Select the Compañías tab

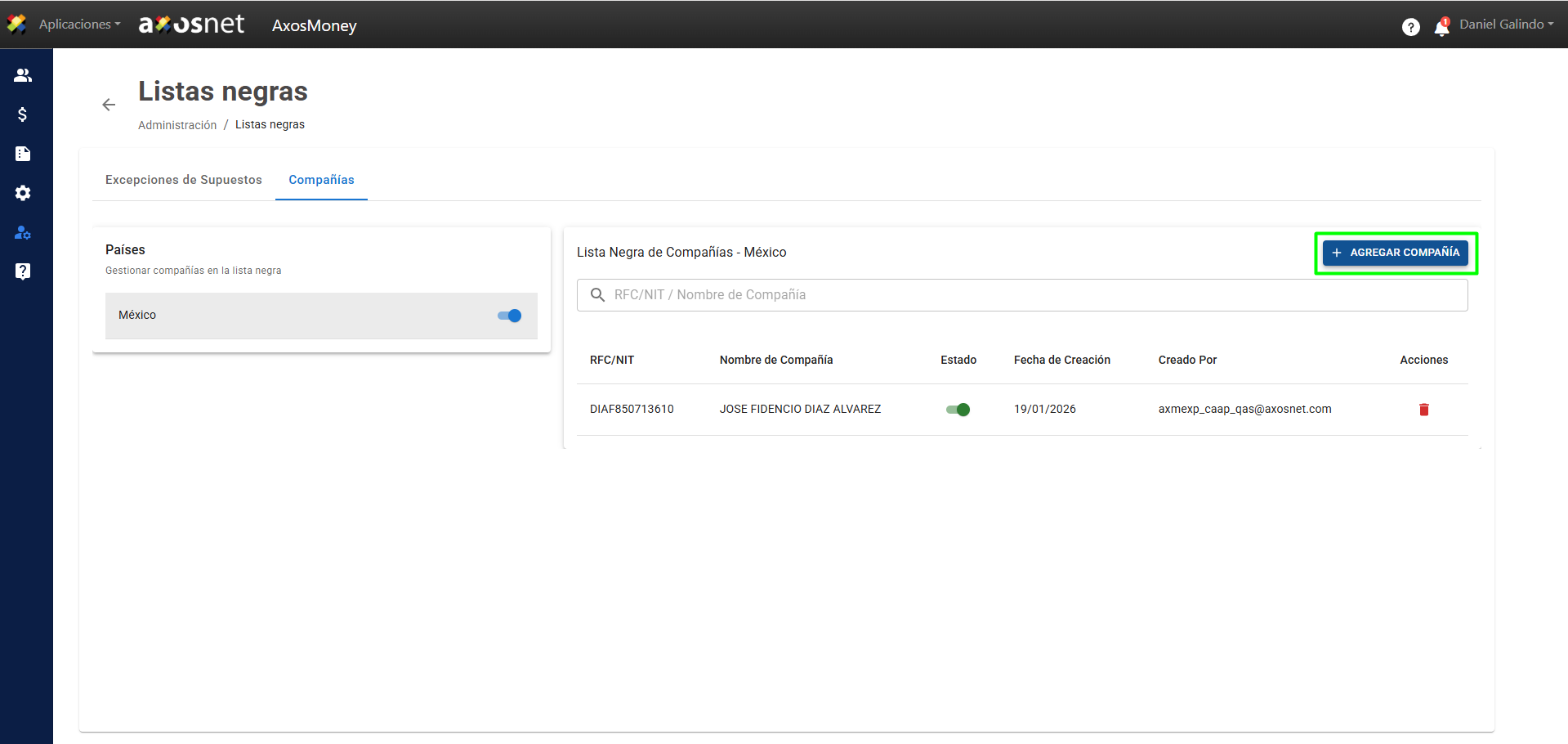[321, 180]
